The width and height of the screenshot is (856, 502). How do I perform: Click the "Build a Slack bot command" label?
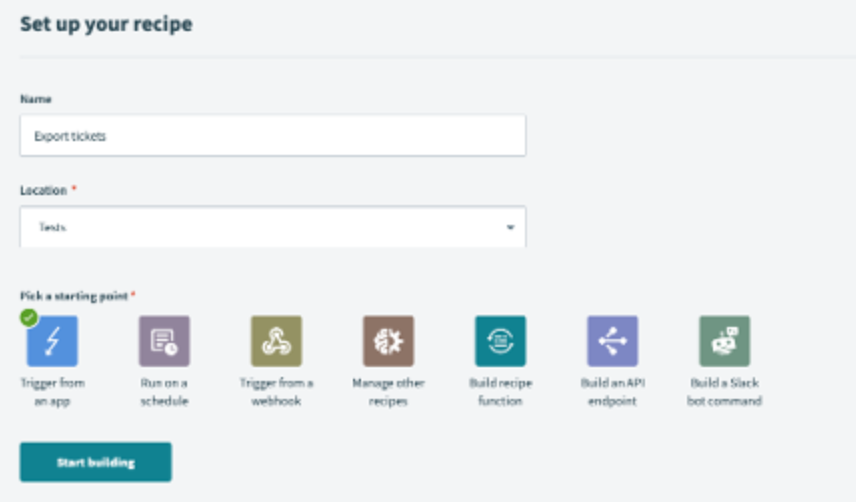[x=724, y=392]
